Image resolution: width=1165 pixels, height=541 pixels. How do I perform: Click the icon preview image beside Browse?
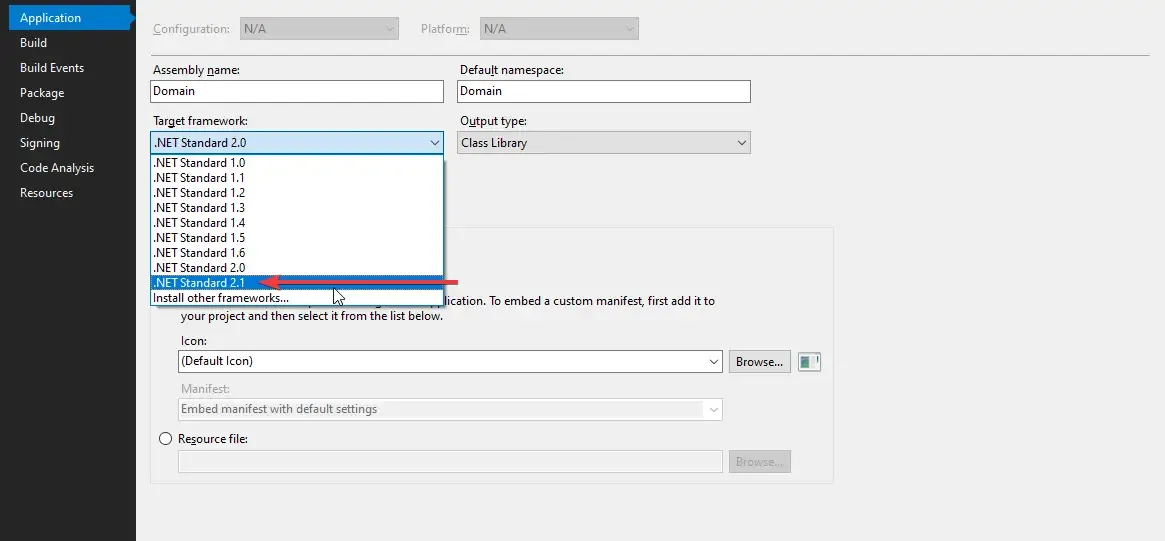tap(809, 362)
